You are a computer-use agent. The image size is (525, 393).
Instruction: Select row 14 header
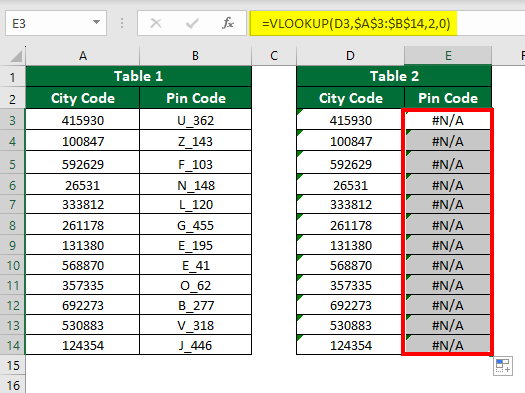pos(12,345)
